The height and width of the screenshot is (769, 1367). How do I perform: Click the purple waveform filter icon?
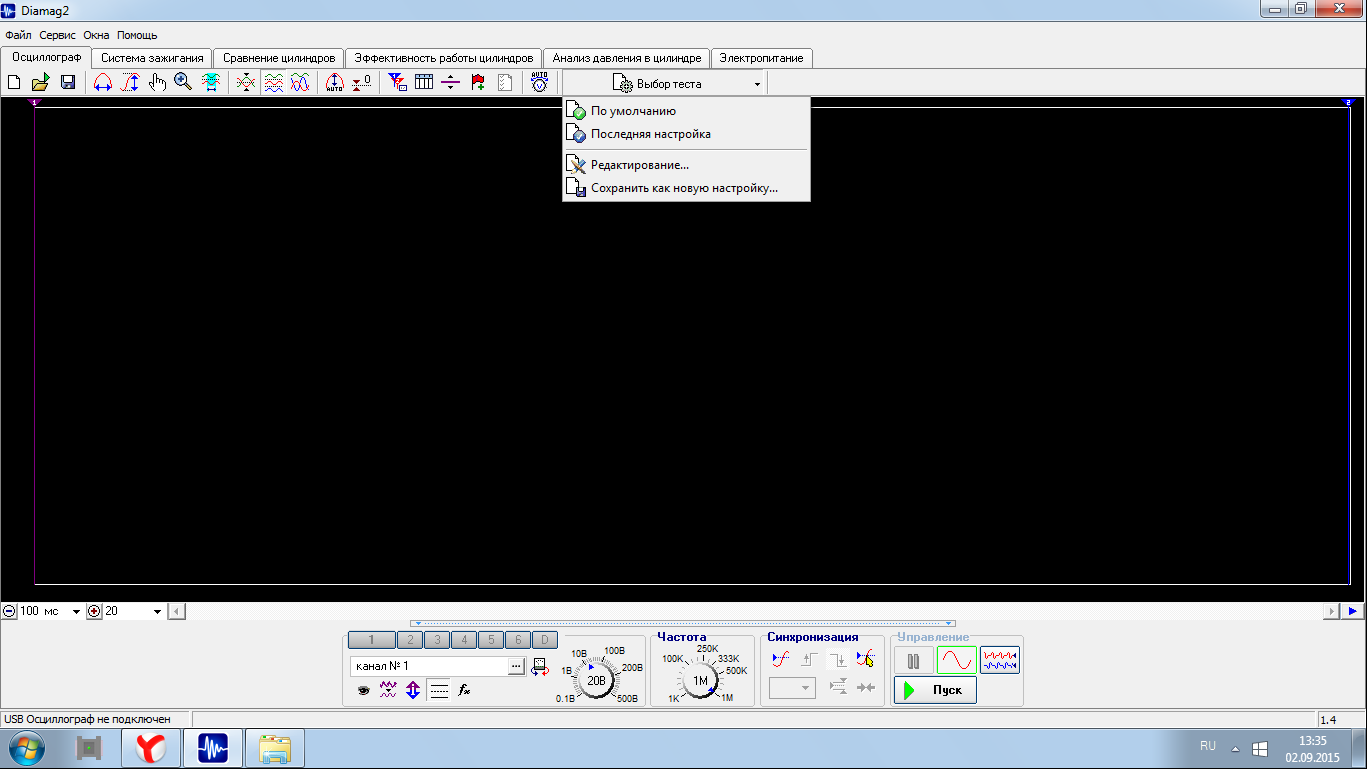389,690
